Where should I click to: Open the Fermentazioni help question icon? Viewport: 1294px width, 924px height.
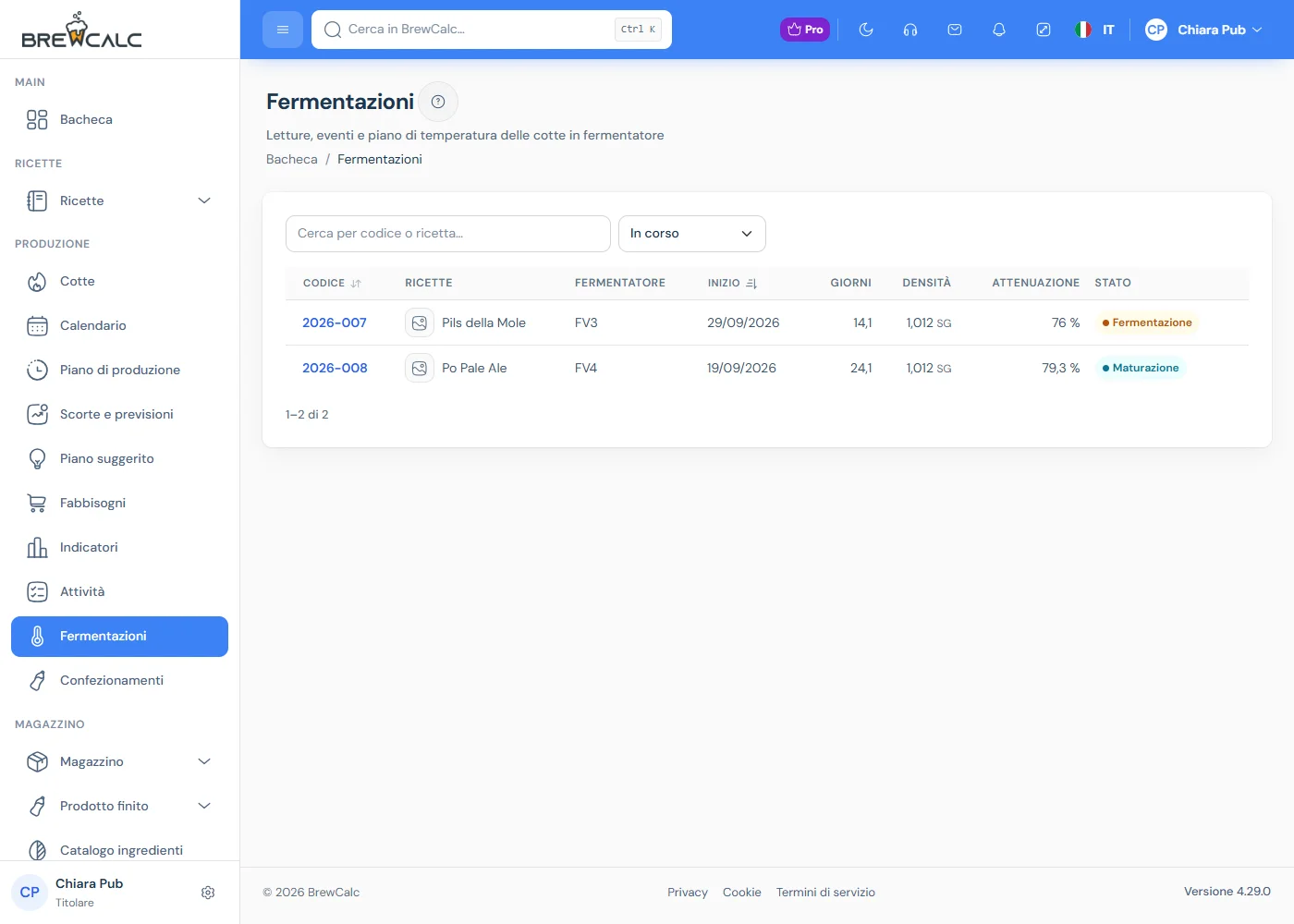tap(438, 102)
